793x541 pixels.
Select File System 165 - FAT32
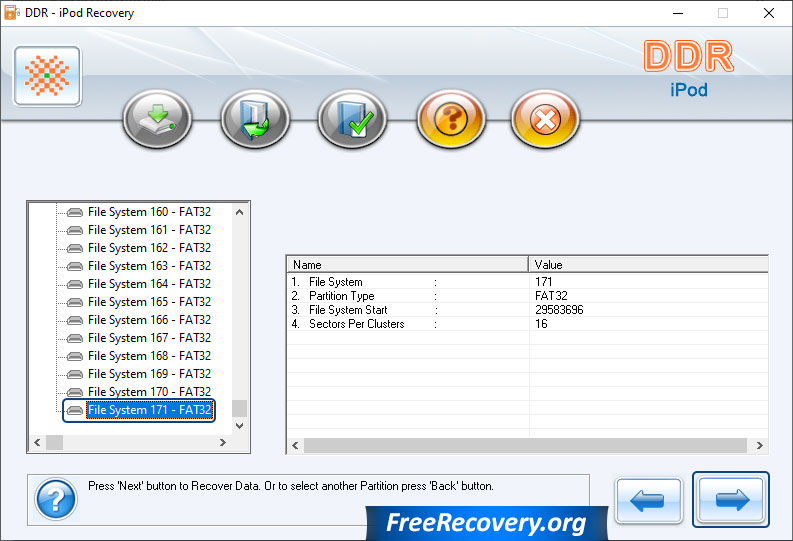tap(149, 302)
